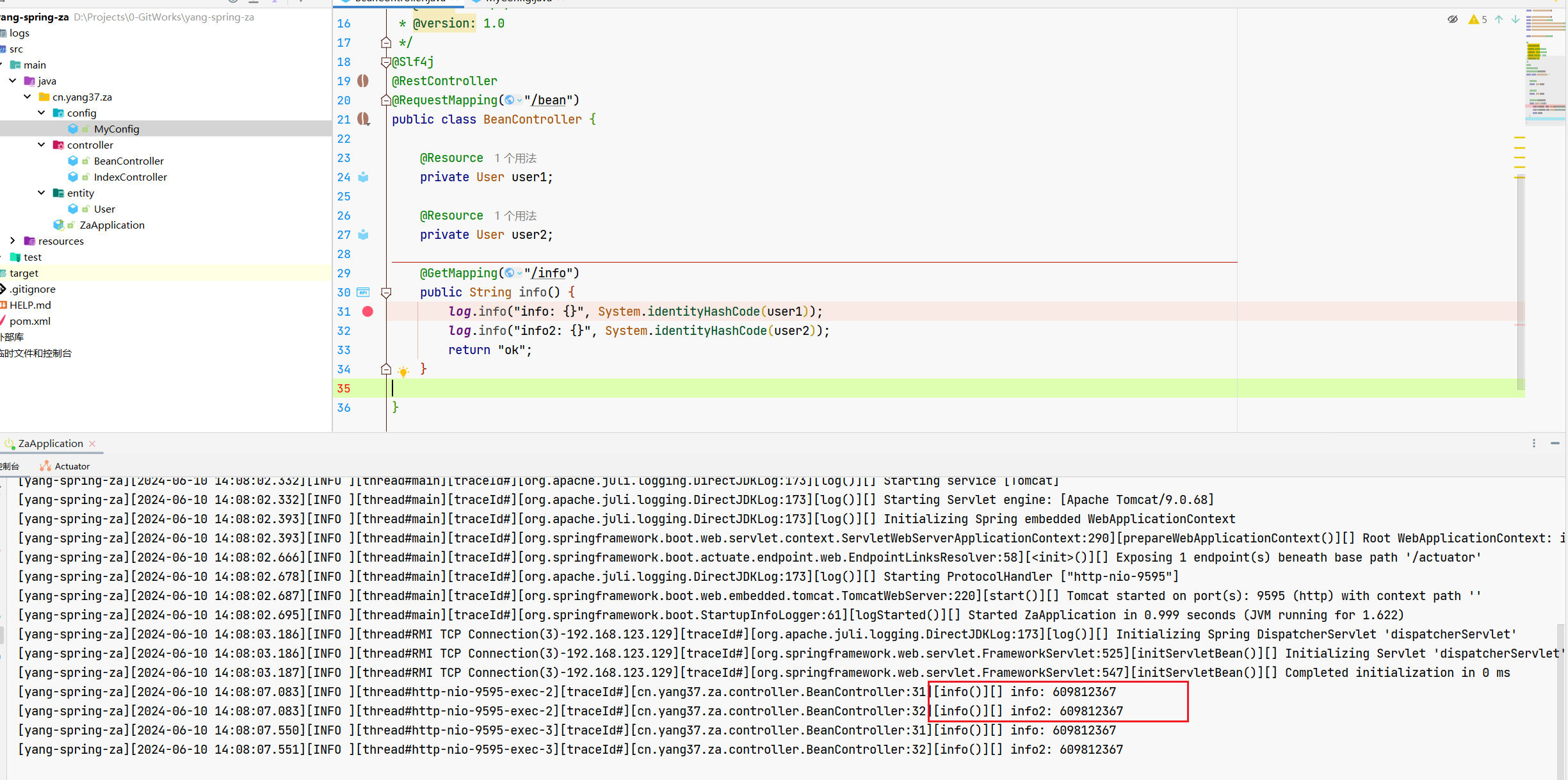This screenshot has height=780, width=1568.
Task: Minimize the run tool window
Action: [x=1555, y=443]
